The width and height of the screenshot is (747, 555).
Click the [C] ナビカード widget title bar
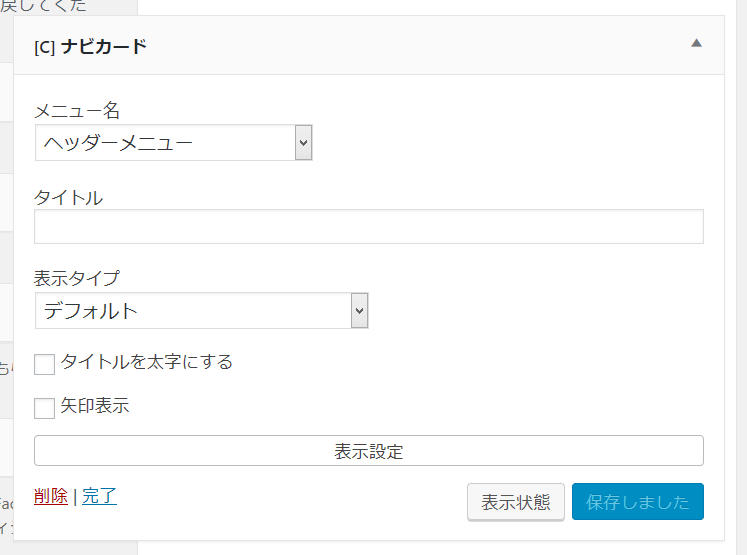tap(300, 46)
